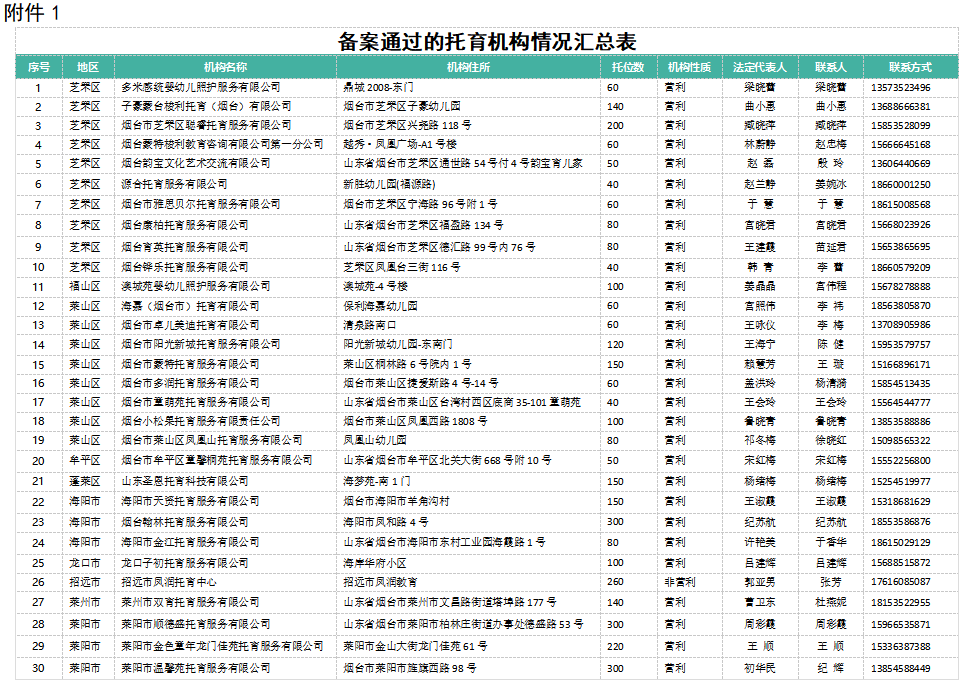Click address cell '海岸华府小区'
This screenshot has height=685, width=963.
(375, 563)
